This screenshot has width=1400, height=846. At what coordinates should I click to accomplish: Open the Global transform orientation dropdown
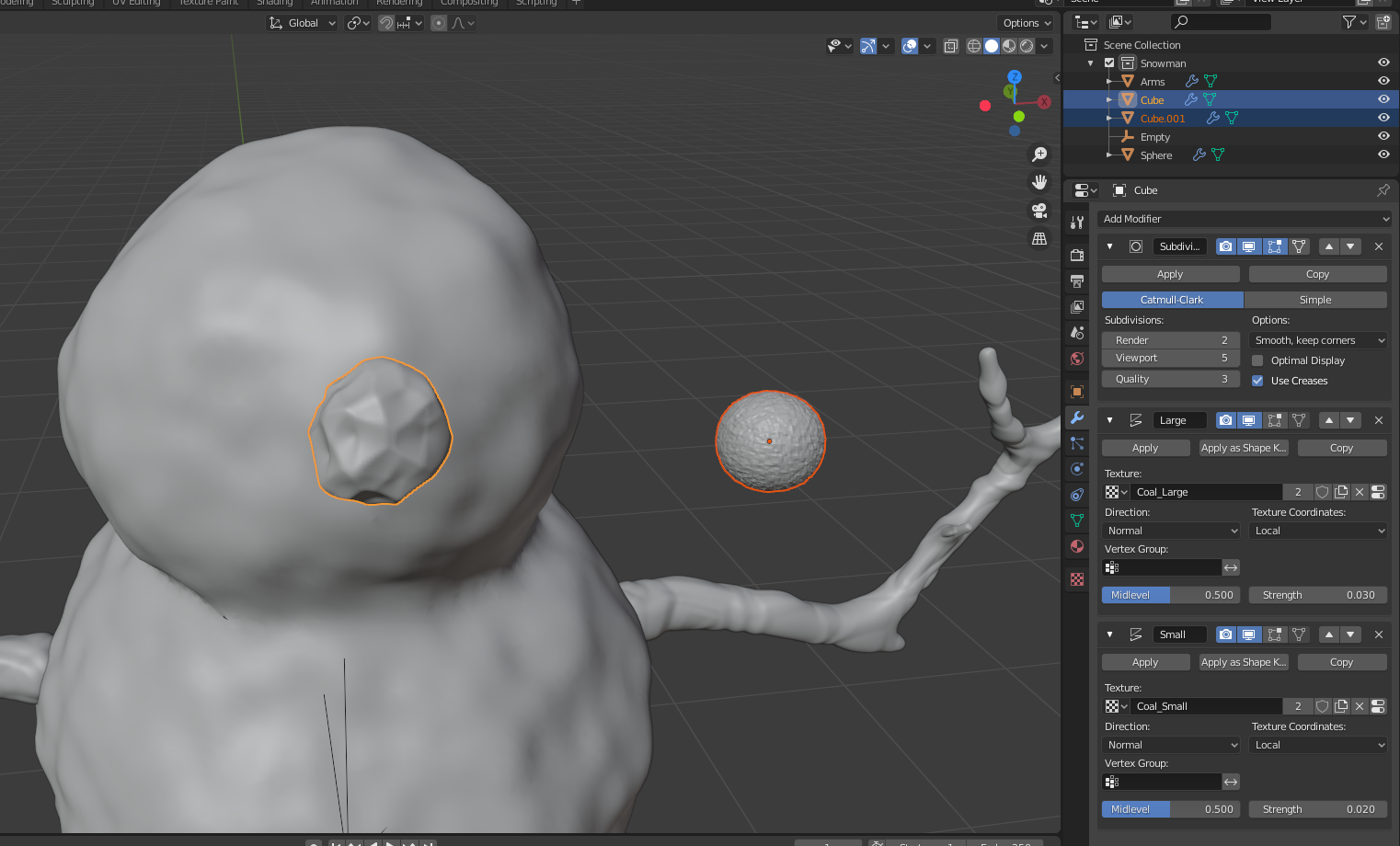coord(302,23)
